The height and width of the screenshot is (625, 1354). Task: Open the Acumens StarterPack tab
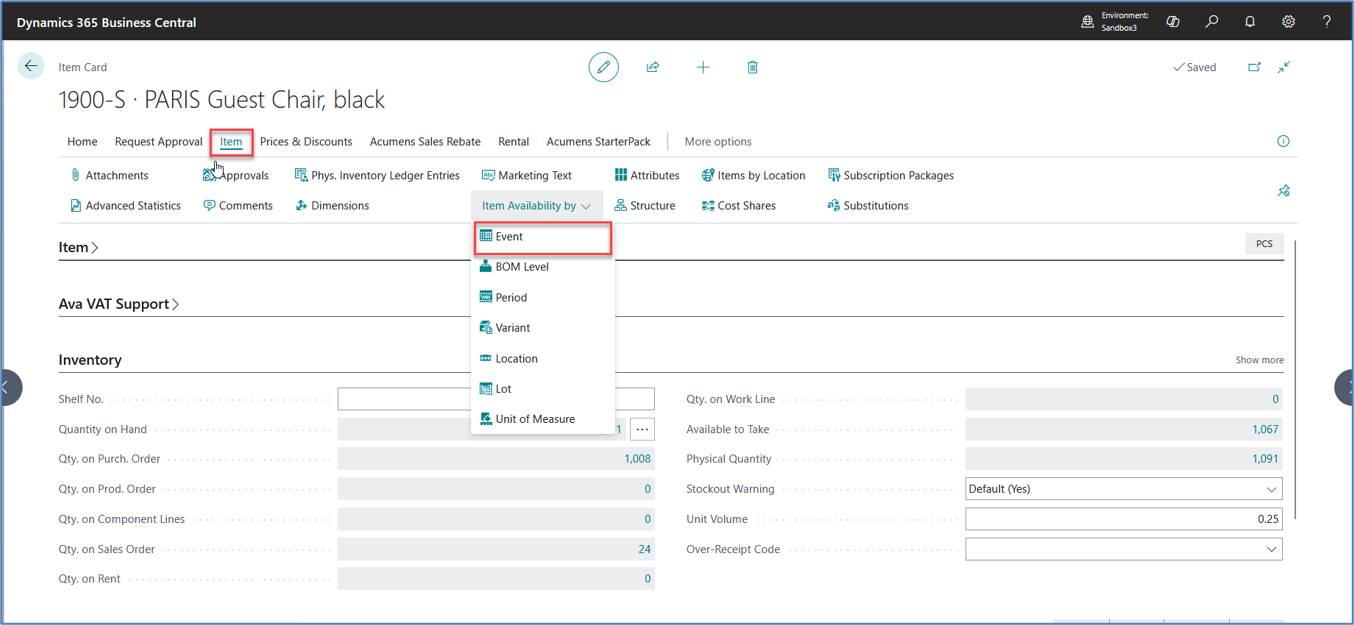point(598,141)
